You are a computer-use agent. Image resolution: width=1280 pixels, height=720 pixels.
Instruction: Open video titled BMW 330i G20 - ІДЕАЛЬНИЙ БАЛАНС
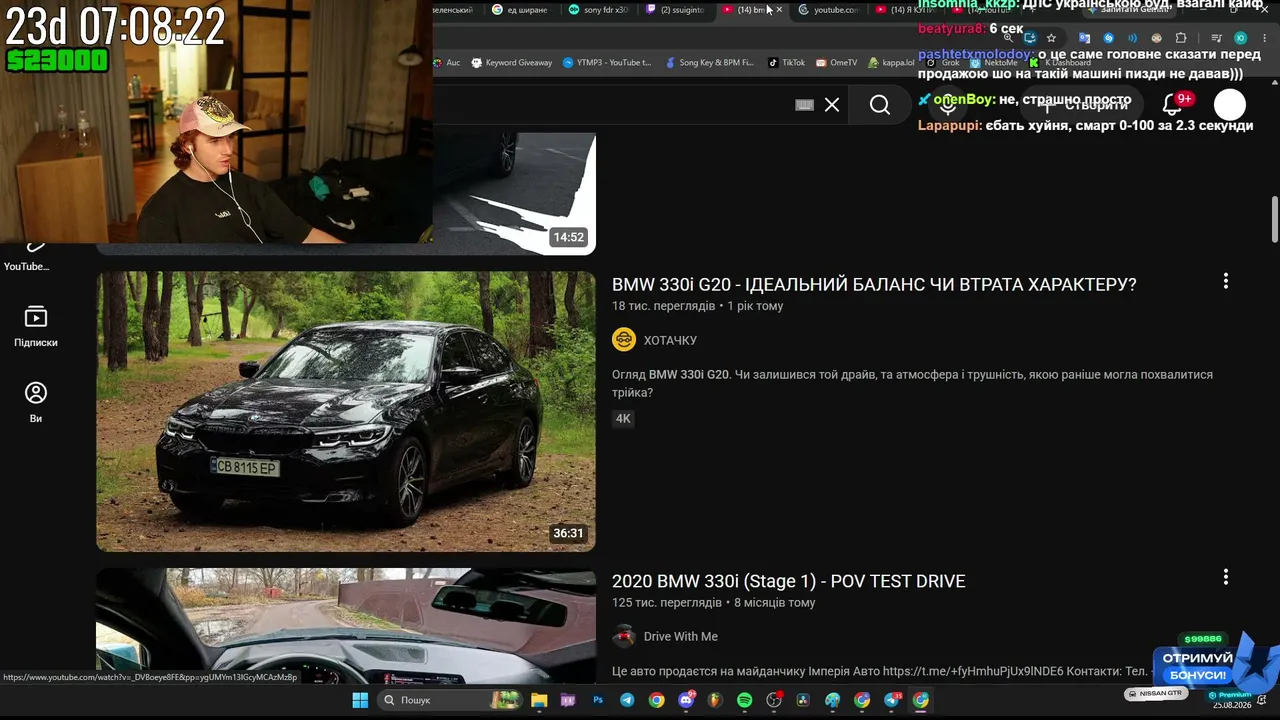pos(874,284)
